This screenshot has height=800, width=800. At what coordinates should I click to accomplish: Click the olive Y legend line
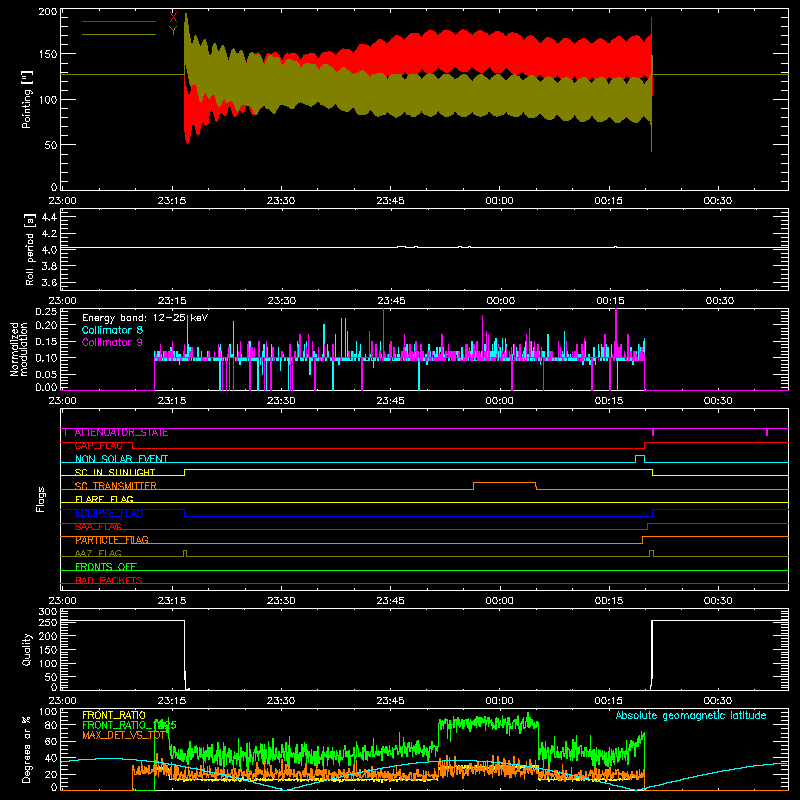[119, 34]
